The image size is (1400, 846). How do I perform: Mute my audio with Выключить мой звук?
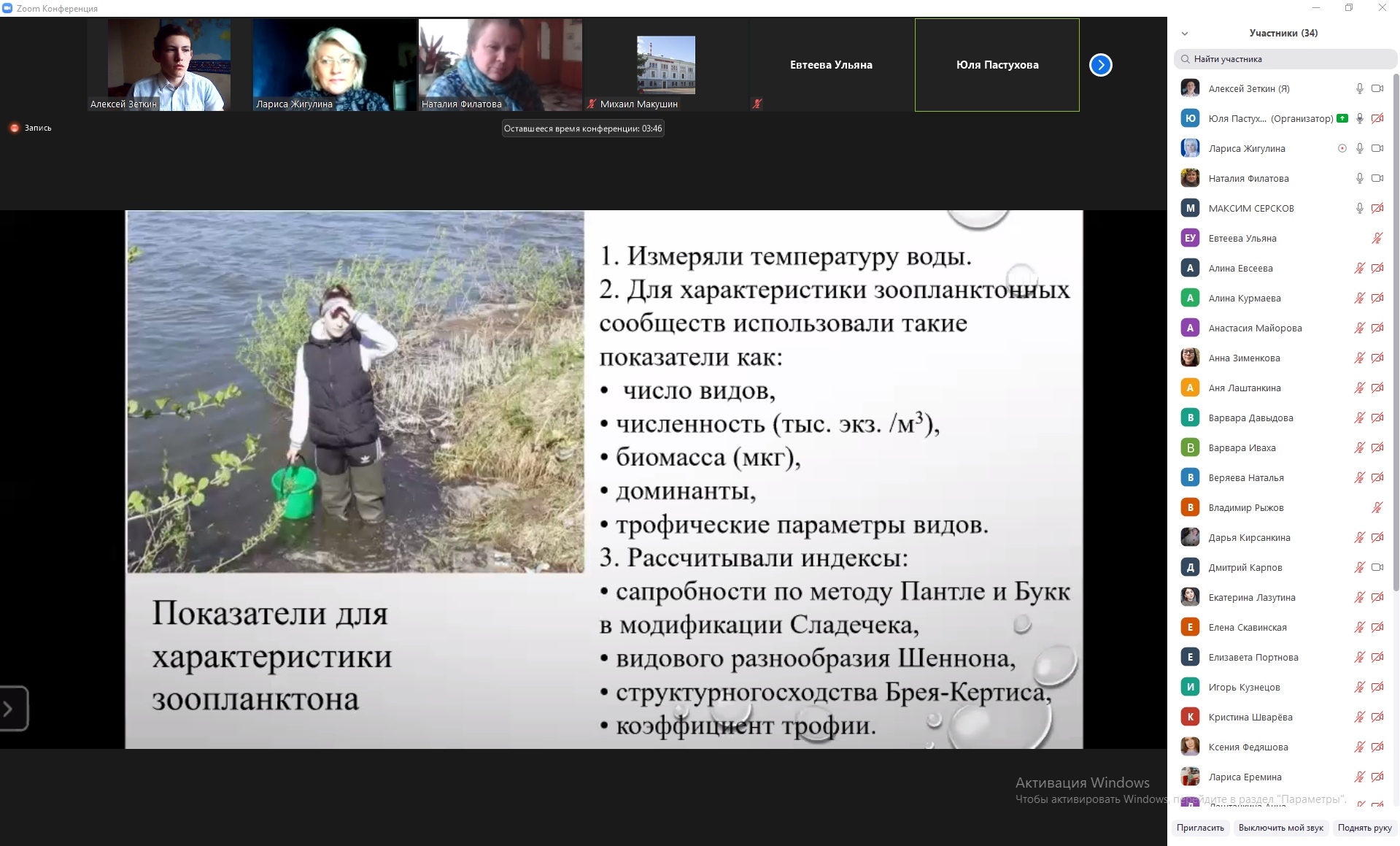(x=1280, y=828)
